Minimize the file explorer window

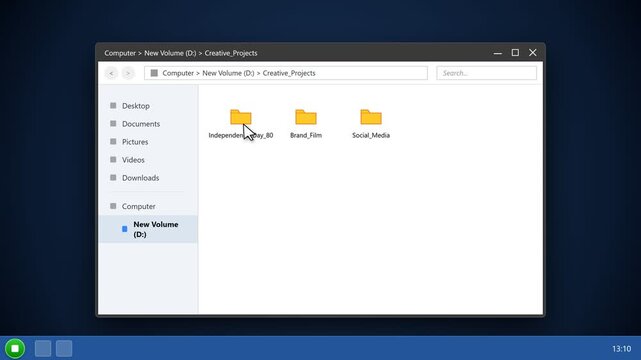tap(498, 53)
